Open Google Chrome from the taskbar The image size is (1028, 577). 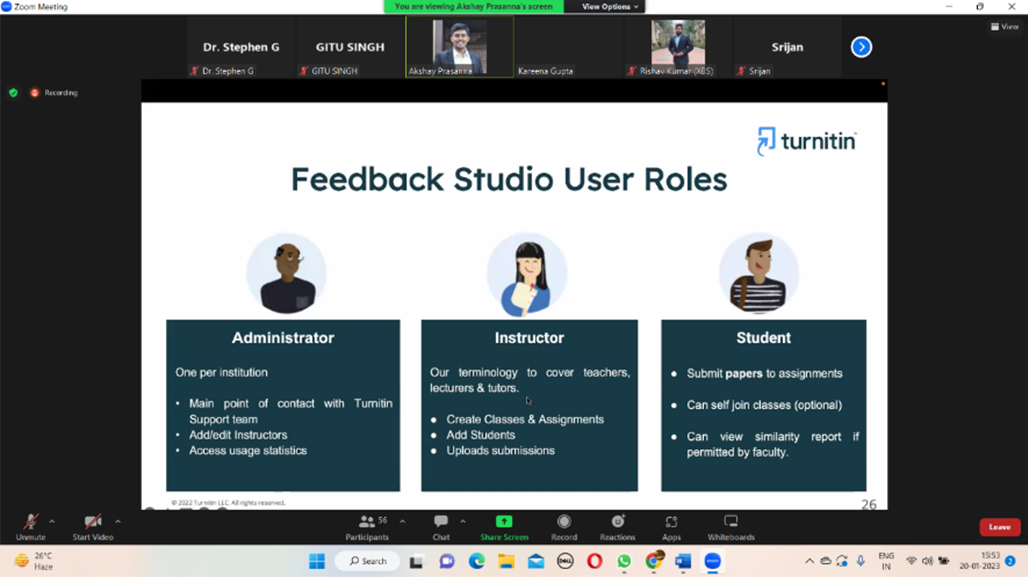(x=654, y=561)
